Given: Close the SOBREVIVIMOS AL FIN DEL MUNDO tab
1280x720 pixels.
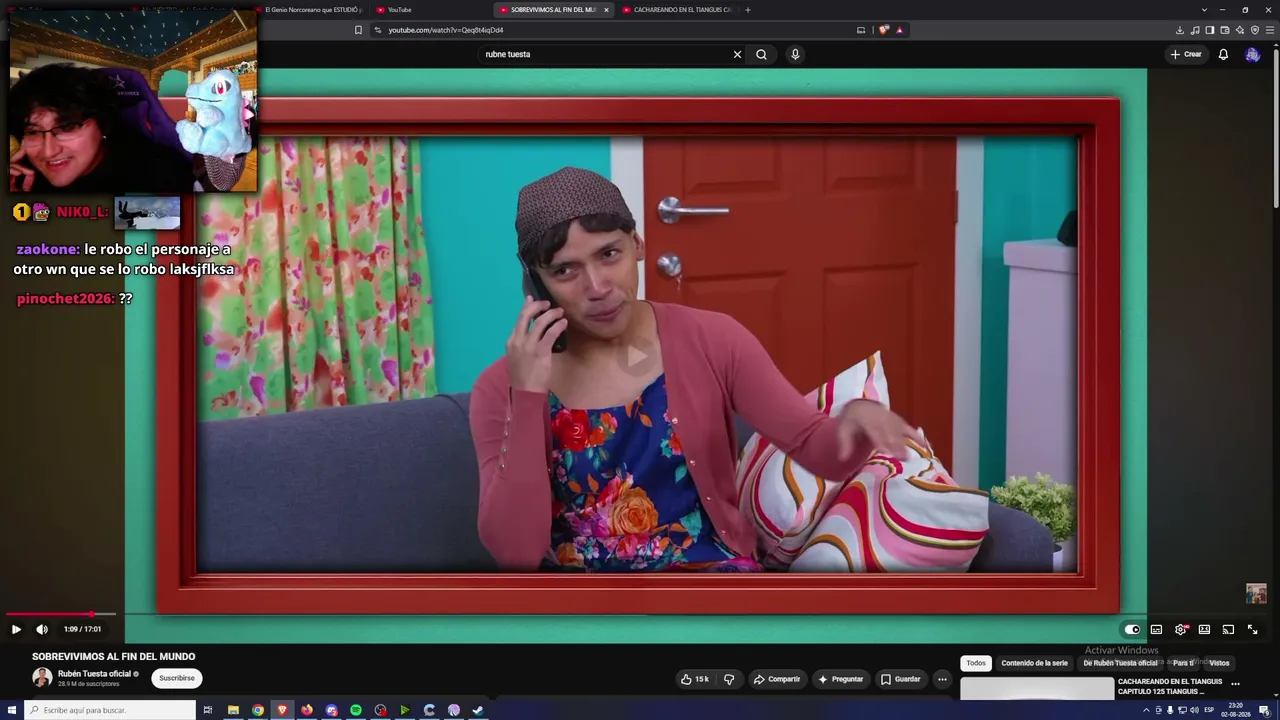Looking at the screenshot, I should (x=606, y=10).
